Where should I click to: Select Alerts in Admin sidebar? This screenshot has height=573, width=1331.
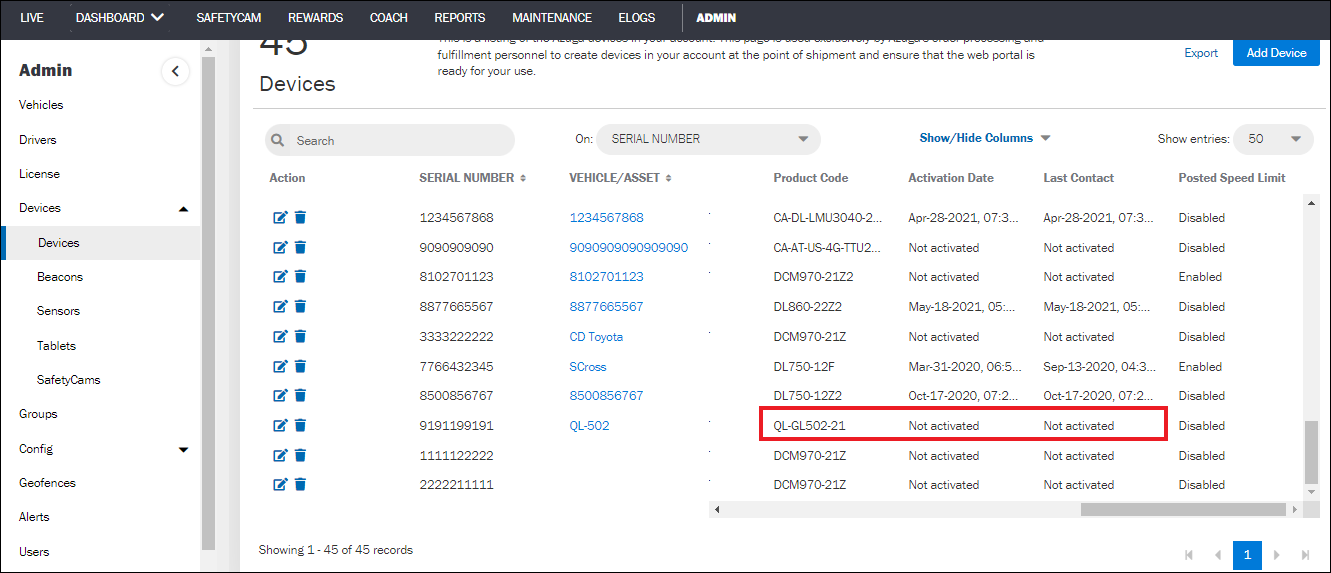pos(34,517)
